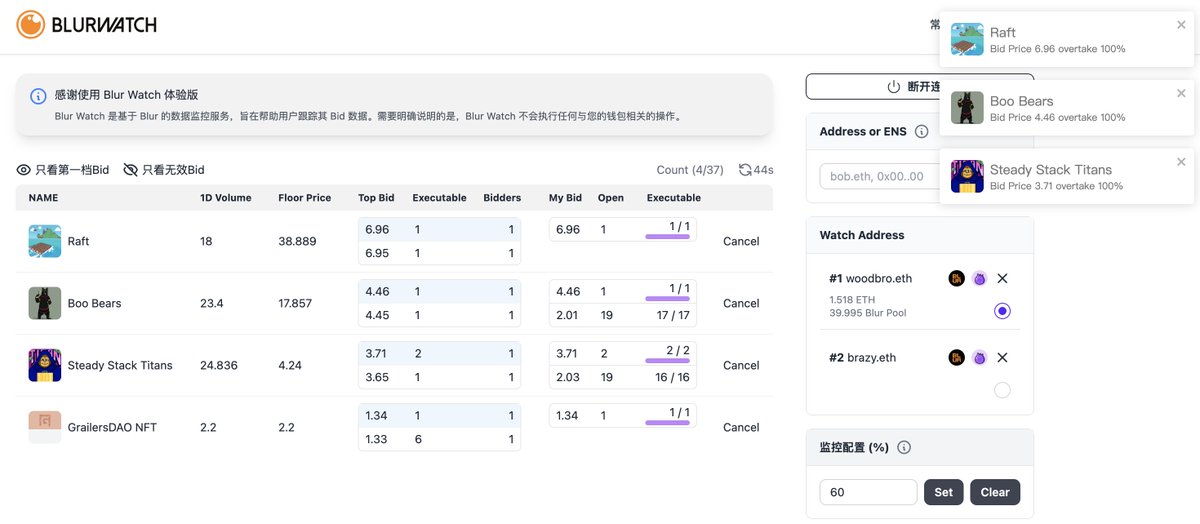Remove woodbro.eth from watch addresses
The image size is (1200, 524).
tap(1003, 279)
